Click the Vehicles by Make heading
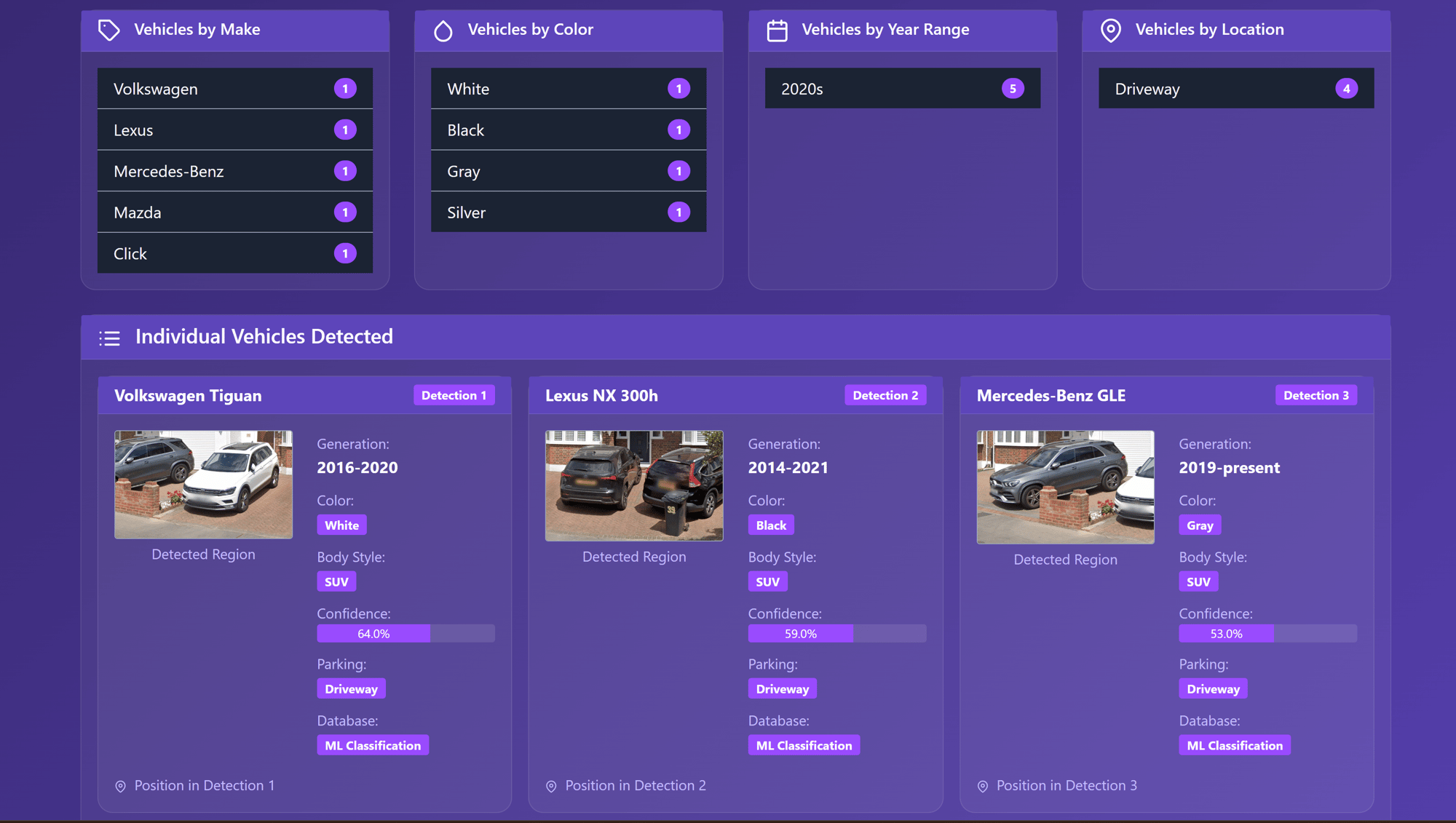Image resolution: width=1456 pixels, height=823 pixels. (x=197, y=30)
